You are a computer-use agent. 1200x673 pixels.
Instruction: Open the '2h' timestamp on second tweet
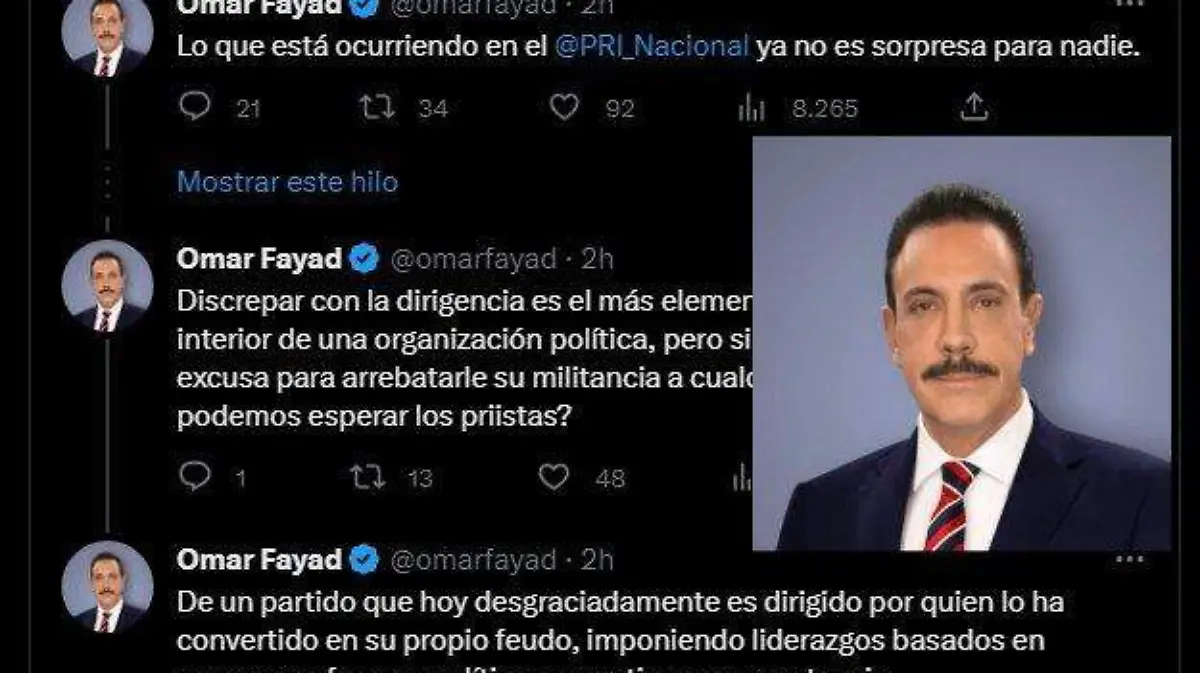tap(597, 259)
